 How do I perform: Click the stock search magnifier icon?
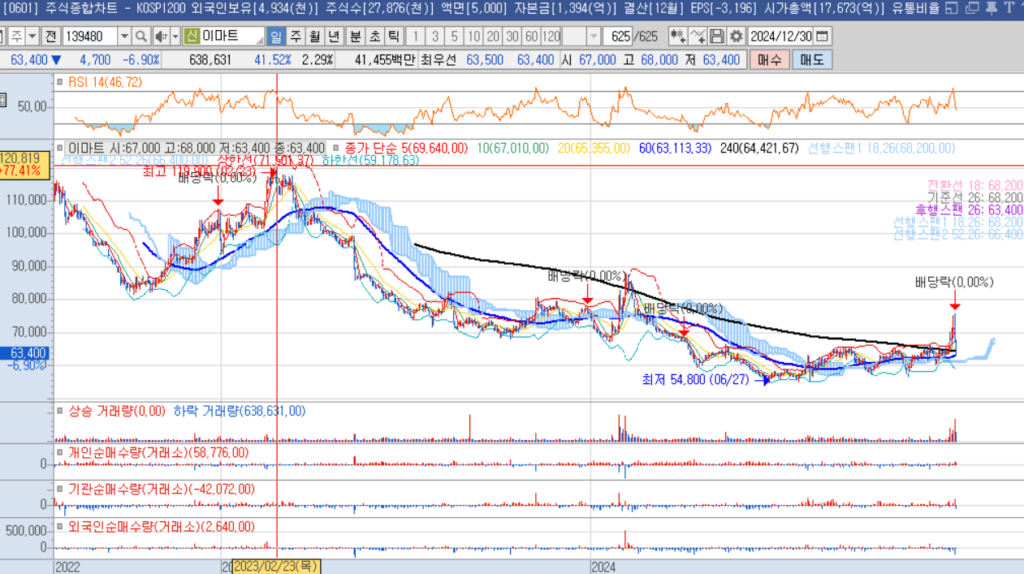pos(142,37)
